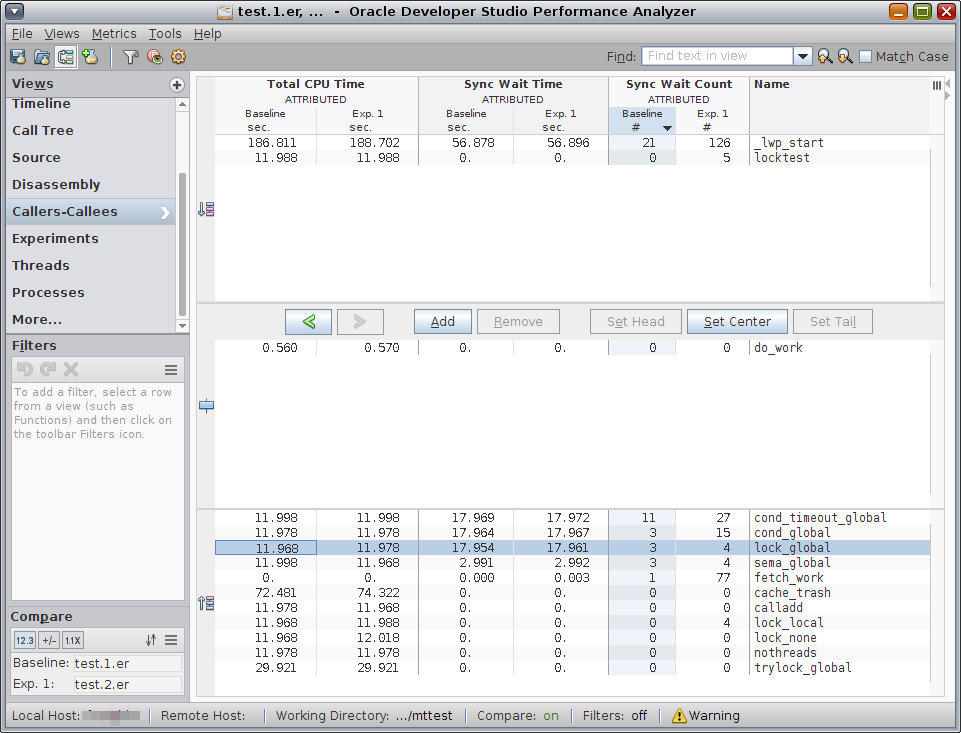Click the center function panel icon

point(207,405)
